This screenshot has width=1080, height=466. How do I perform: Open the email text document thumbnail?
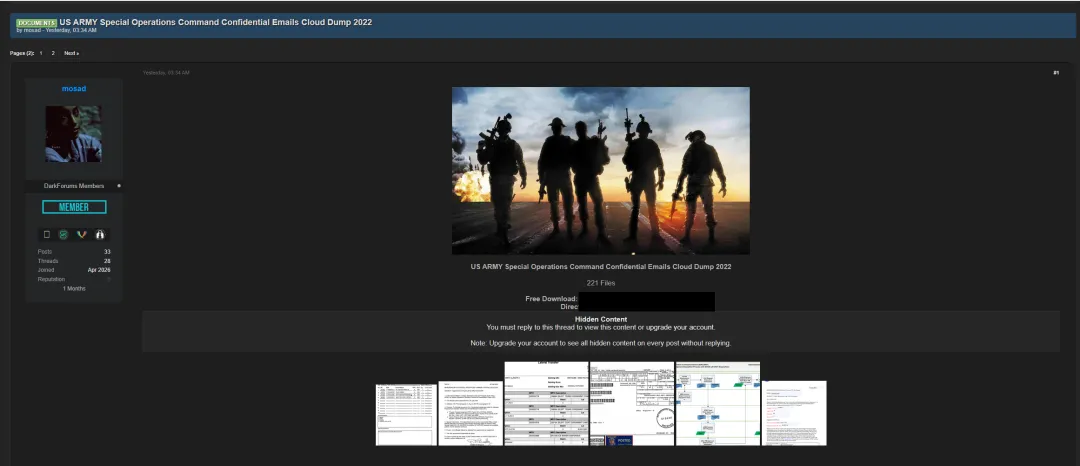point(794,413)
